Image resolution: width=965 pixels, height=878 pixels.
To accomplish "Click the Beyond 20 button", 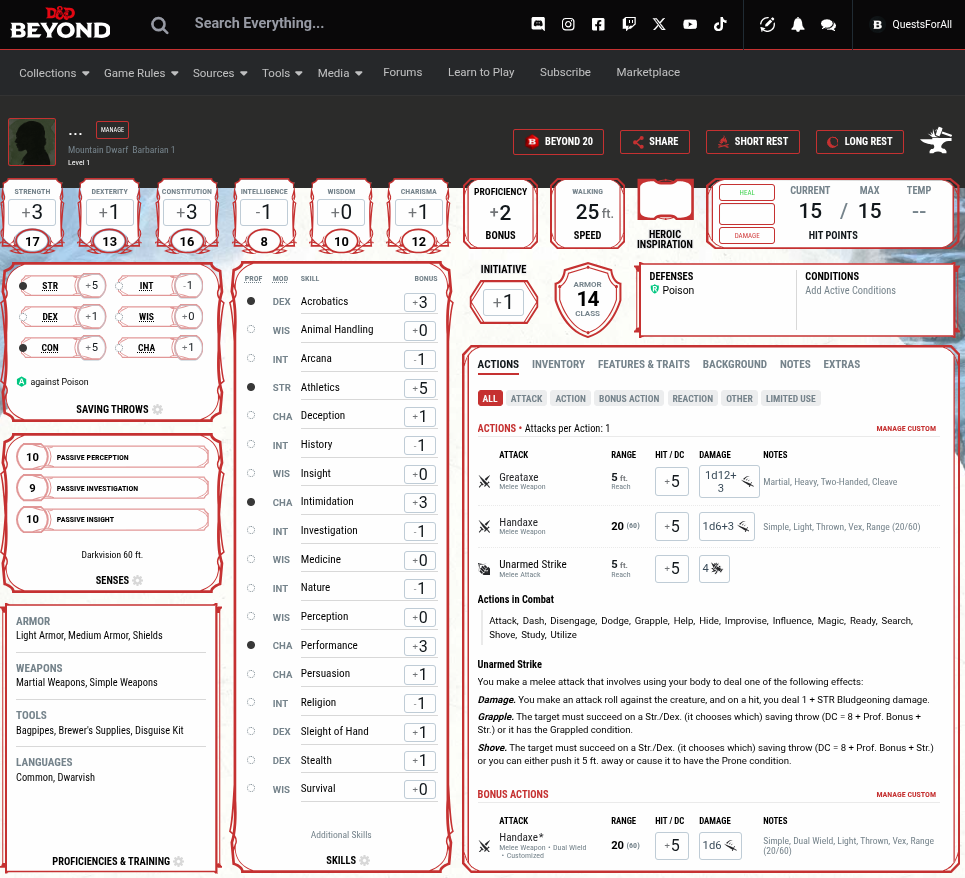I will coord(558,142).
